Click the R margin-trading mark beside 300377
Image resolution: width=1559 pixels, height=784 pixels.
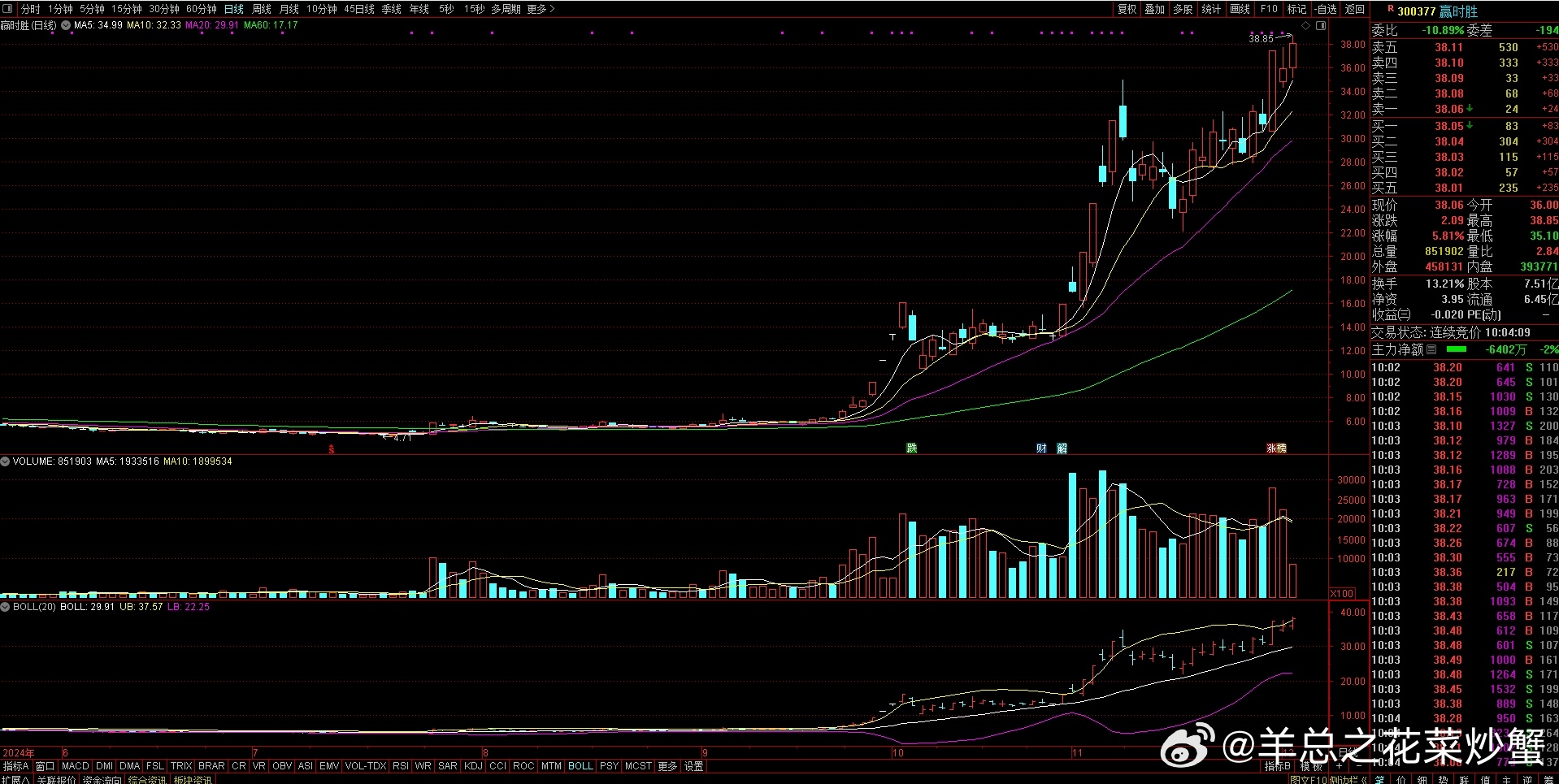point(1390,9)
